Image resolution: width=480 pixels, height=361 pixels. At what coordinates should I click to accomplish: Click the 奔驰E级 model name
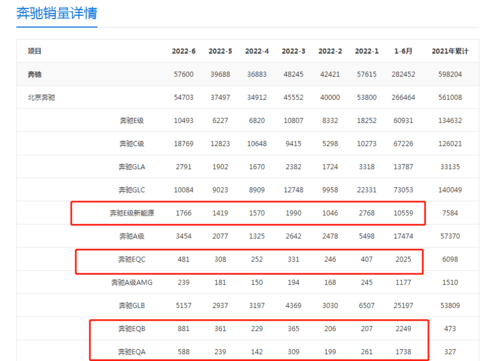(132, 121)
